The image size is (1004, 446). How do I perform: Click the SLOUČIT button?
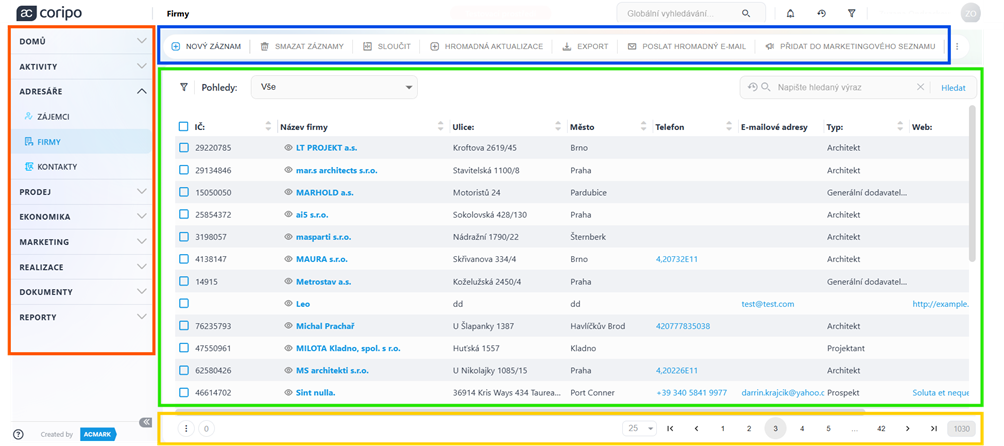pyautogui.click(x=387, y=46)
